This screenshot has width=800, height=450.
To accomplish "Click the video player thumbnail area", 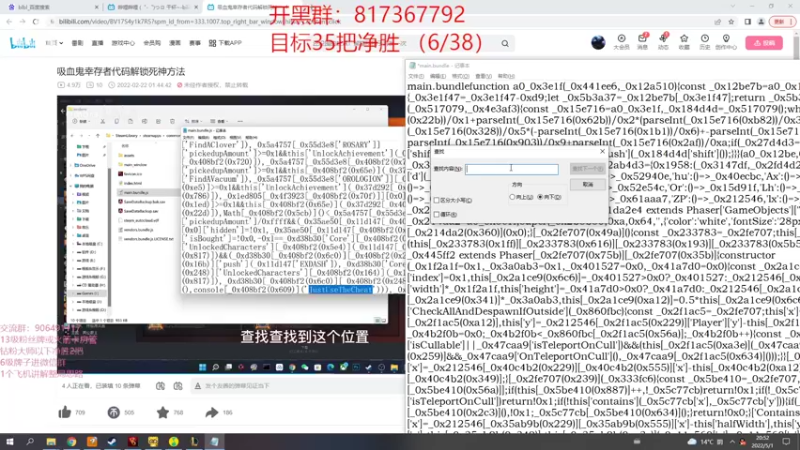I will tap(231, 234).
